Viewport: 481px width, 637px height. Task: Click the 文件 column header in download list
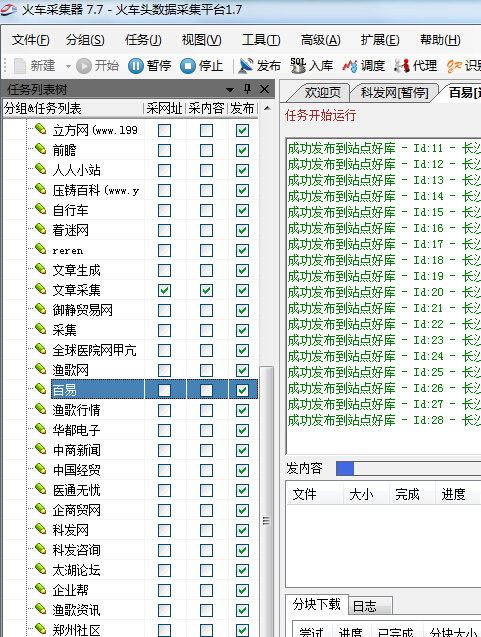click(x=315, y=494)
